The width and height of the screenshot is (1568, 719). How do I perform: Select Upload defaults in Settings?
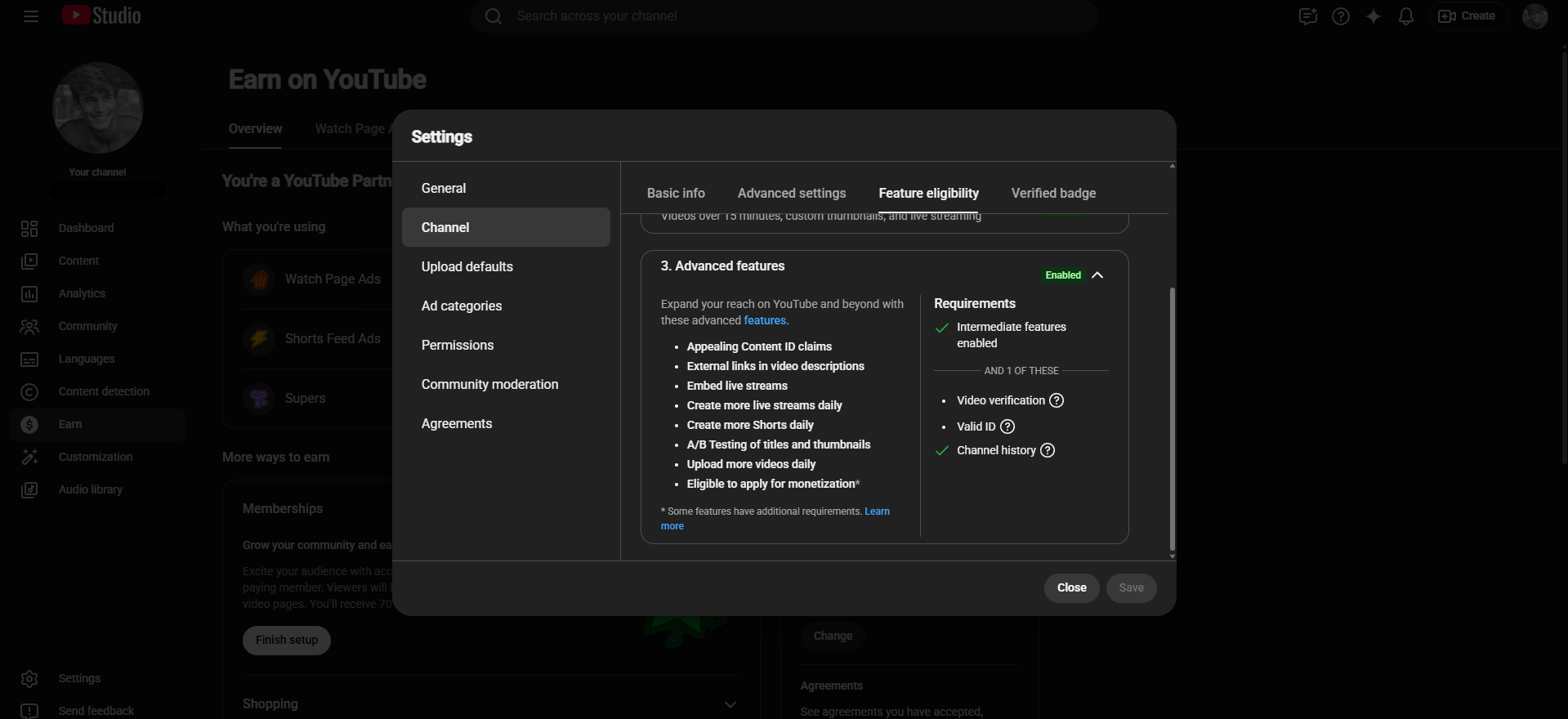[x=506, y=266]
